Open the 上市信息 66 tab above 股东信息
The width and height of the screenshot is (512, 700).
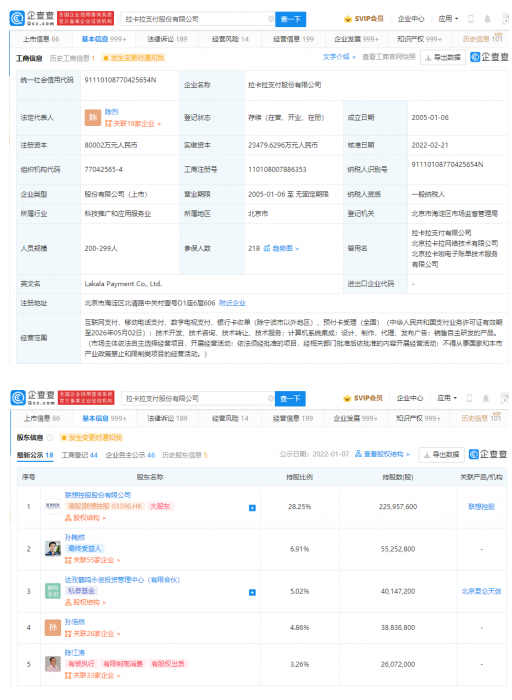click(42, 418)
